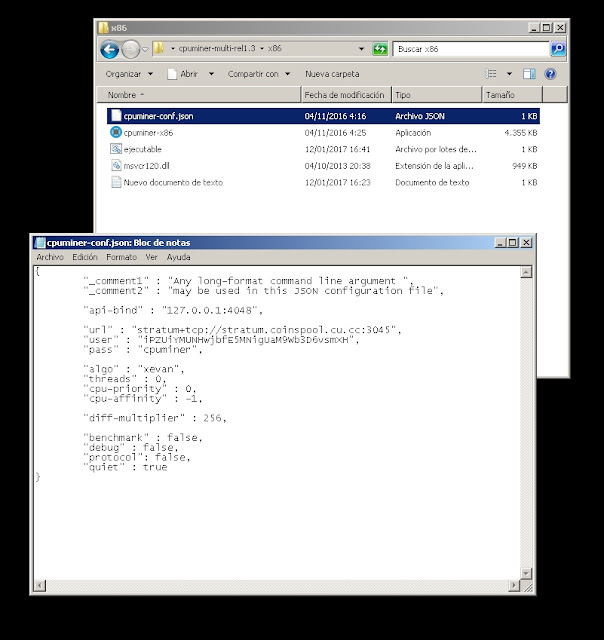Open the recent locations dropdown arrow
The image size is (604, 640).
[145, 49]
